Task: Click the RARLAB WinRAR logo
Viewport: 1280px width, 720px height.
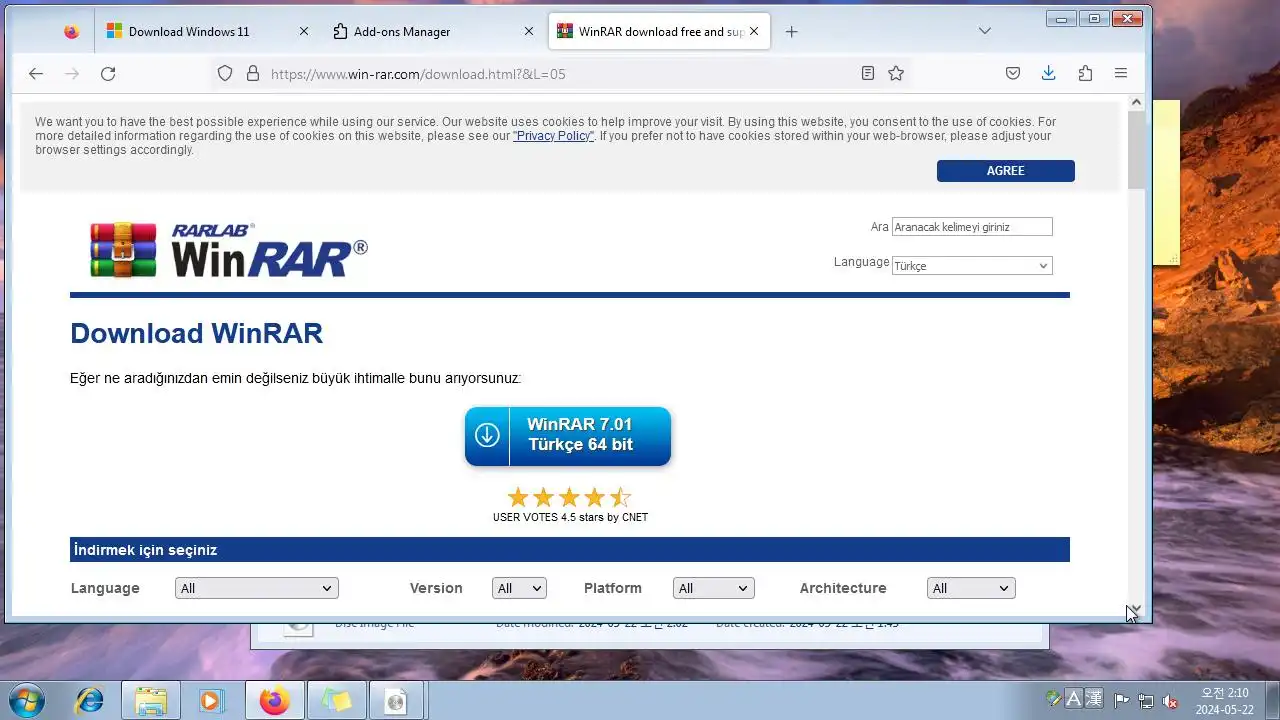Action: pyautogui.click(x=229, y=250)
